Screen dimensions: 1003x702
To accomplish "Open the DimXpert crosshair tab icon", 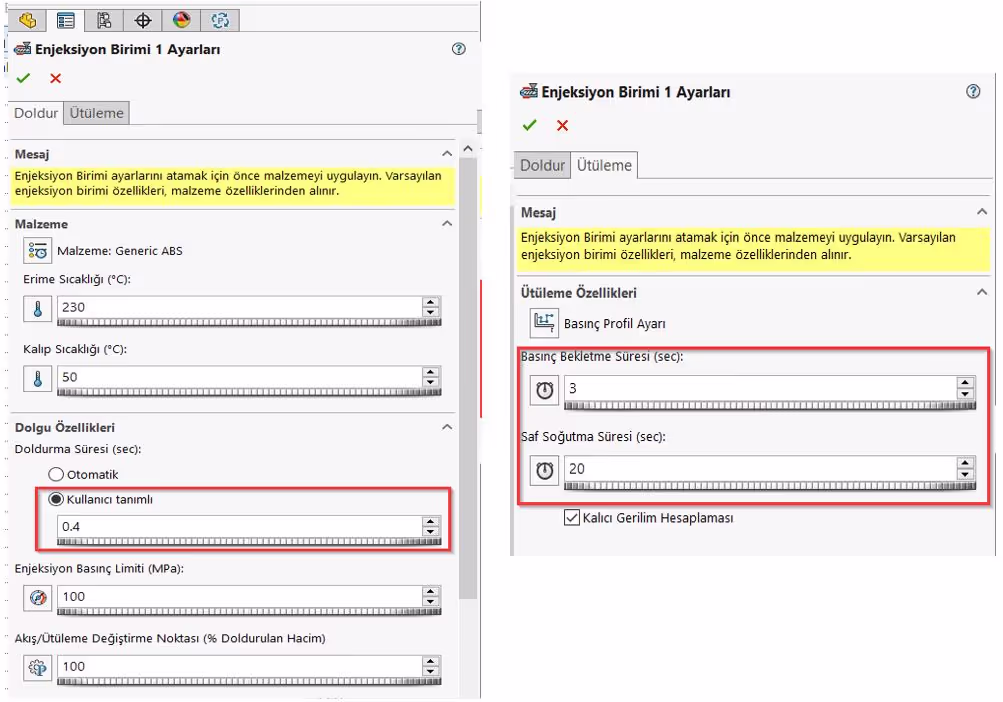I will point(143,20).
